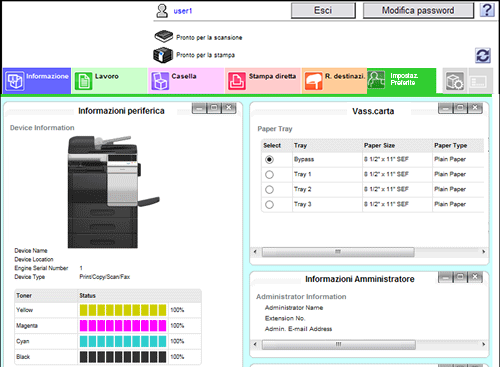The height and width of the screenshot is (367, 500).
Task: Click the Esci logout button
Action: pos(323,11)
